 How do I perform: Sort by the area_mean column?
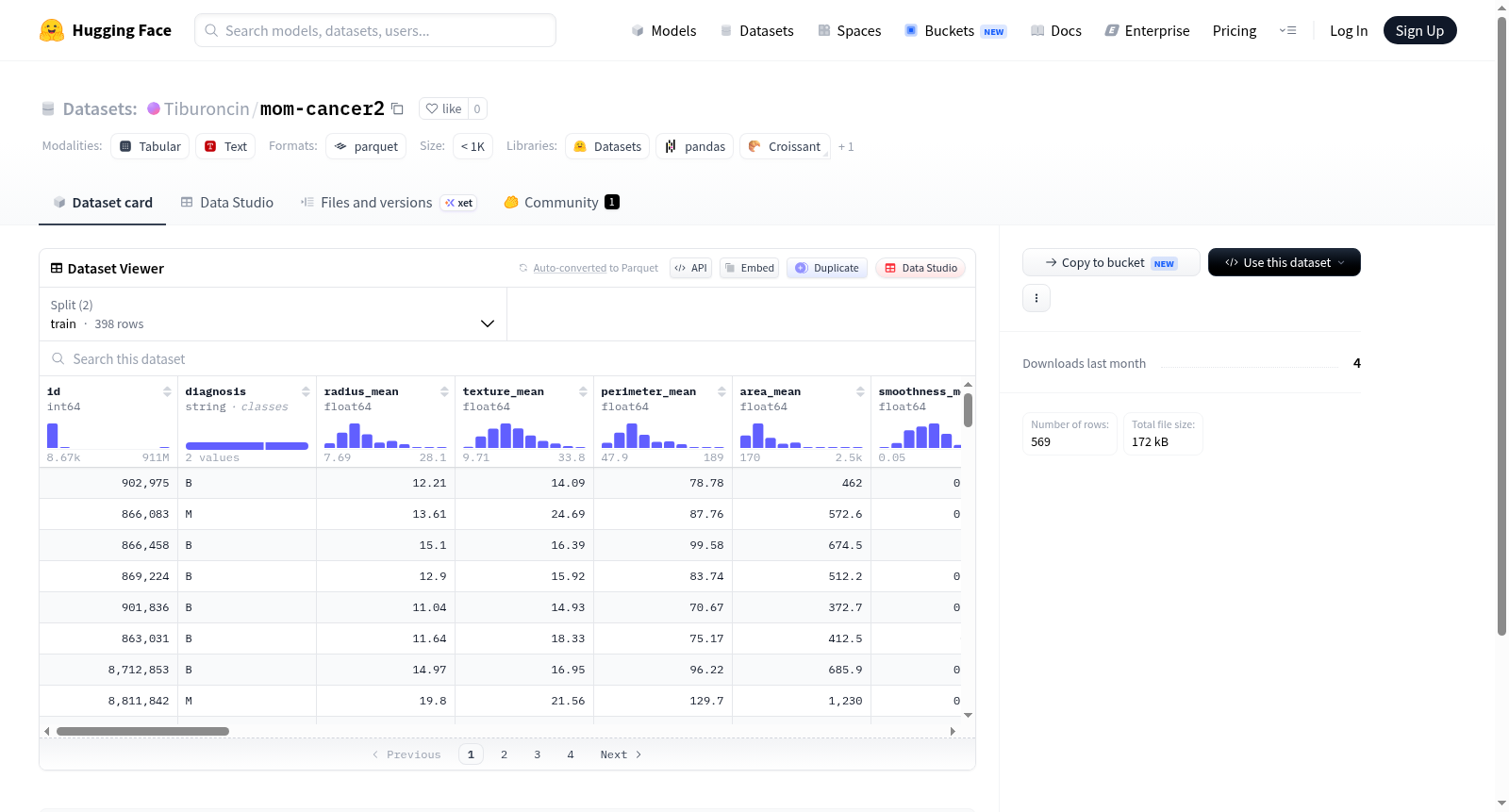tap(860, 391)
